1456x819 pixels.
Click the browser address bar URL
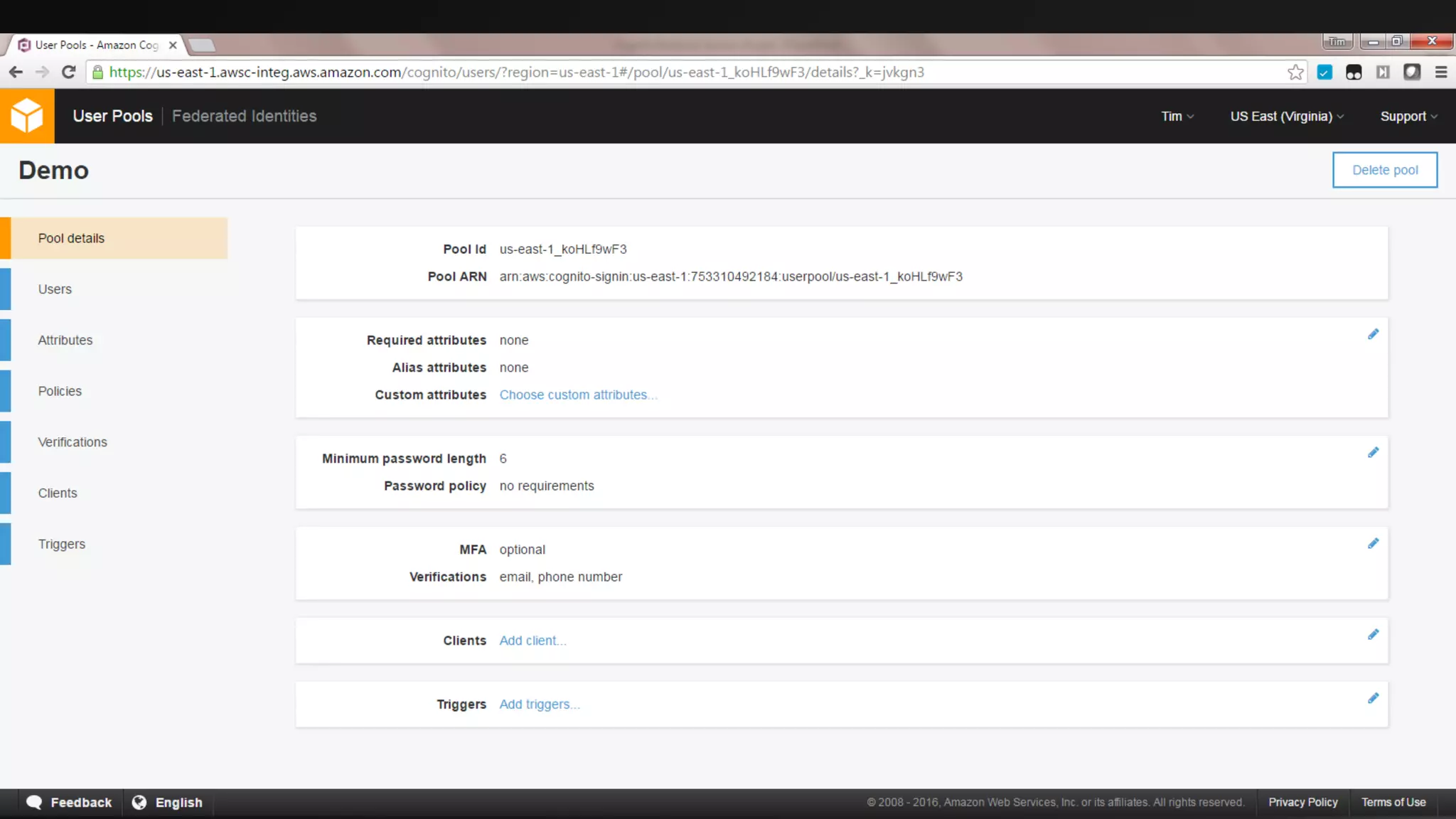coord(515,73)
